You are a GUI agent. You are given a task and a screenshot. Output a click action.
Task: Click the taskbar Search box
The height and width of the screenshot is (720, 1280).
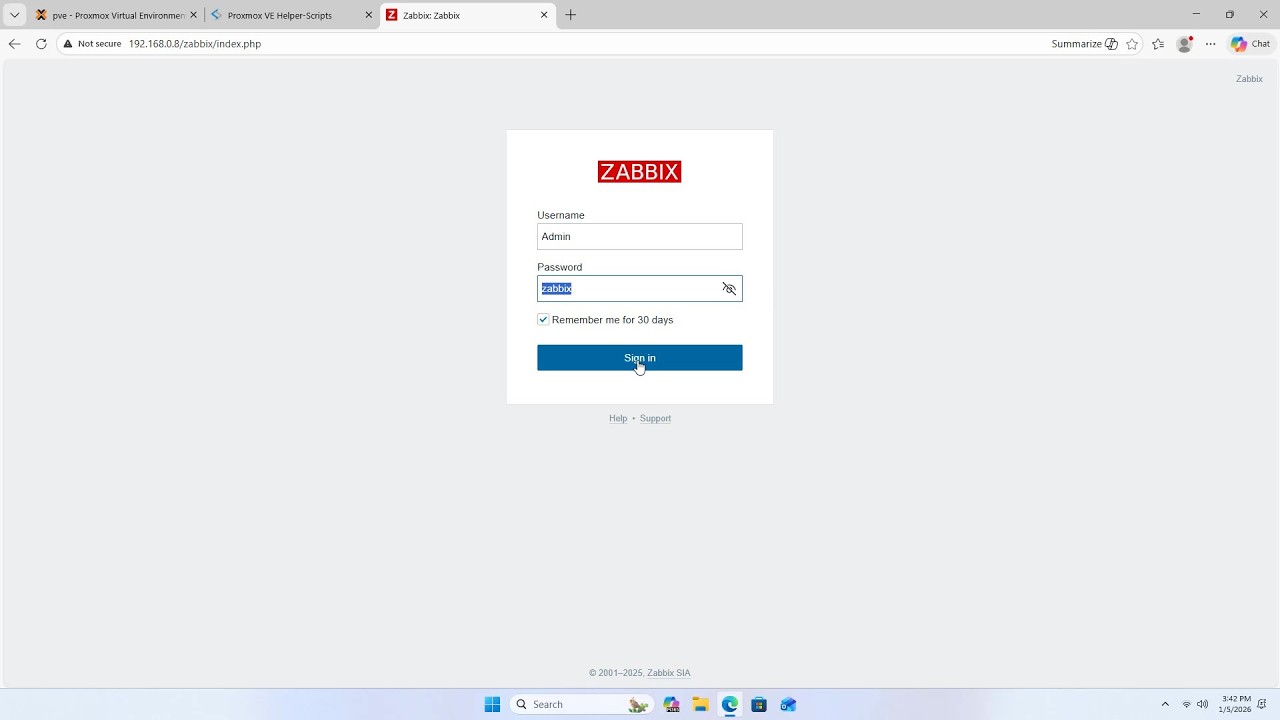[x=580, y=705]
